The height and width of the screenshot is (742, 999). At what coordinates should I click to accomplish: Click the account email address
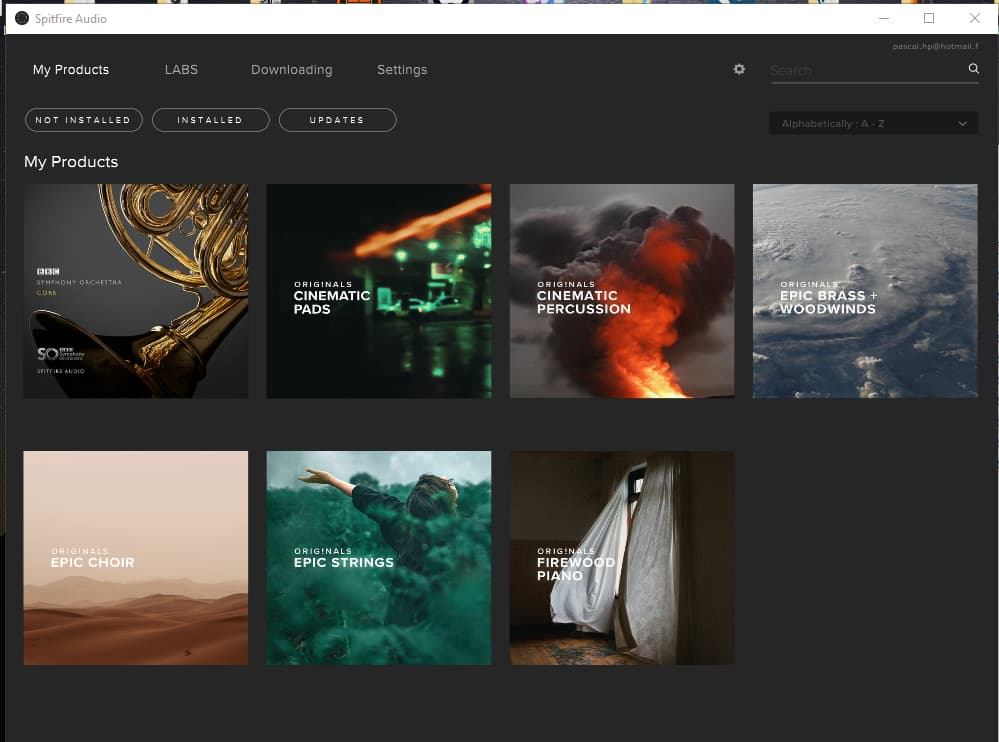point(934,46)
